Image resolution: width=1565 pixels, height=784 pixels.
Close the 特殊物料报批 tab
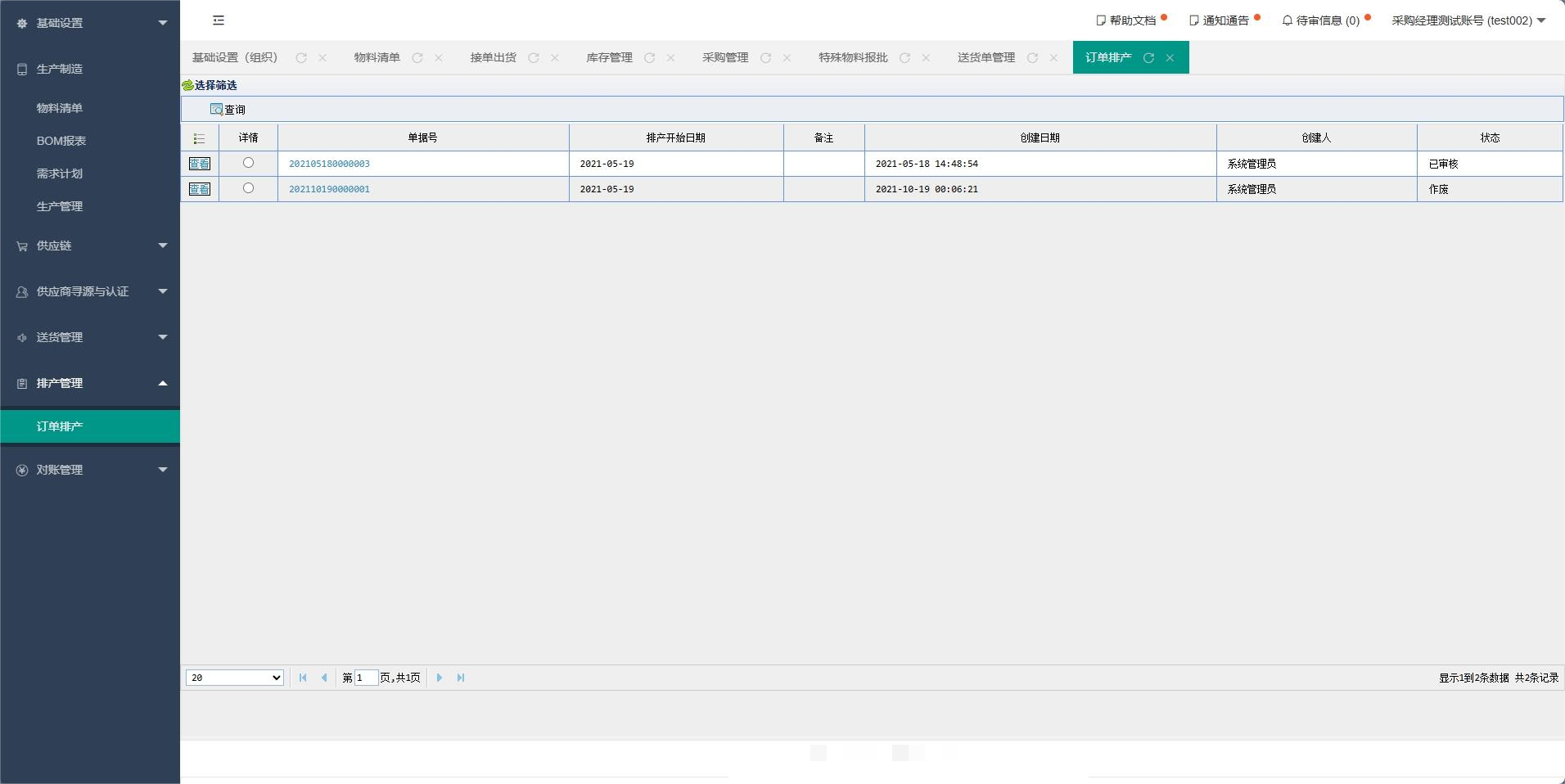coord(926,58)
